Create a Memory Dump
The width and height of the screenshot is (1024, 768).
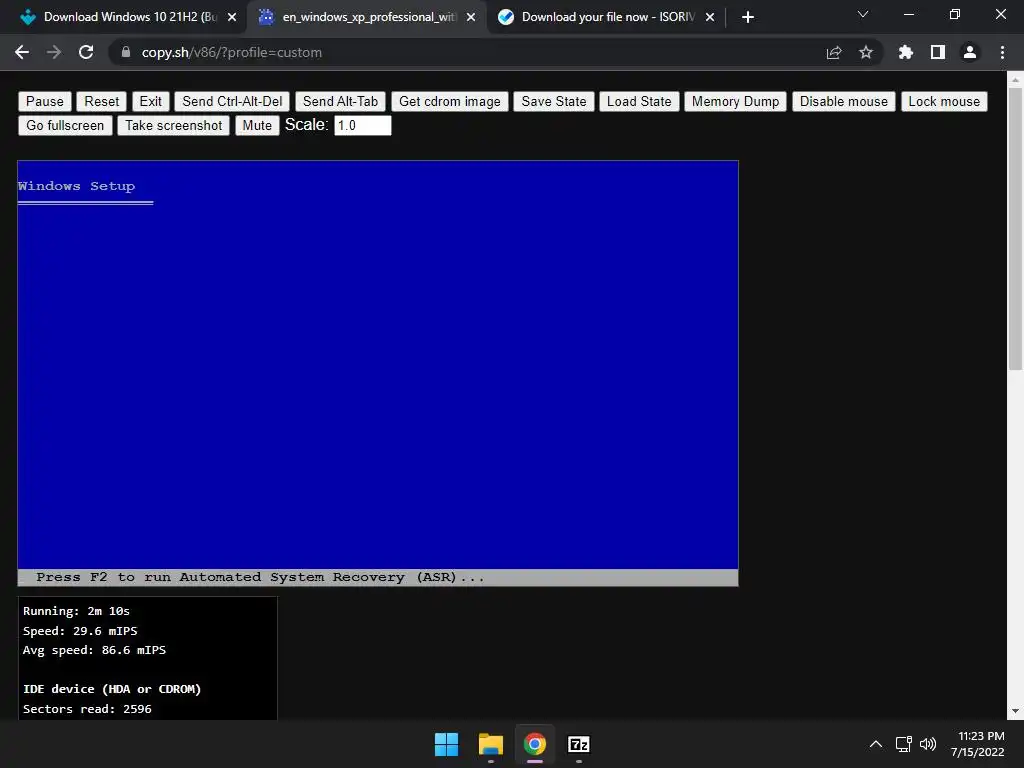point(735,101)
